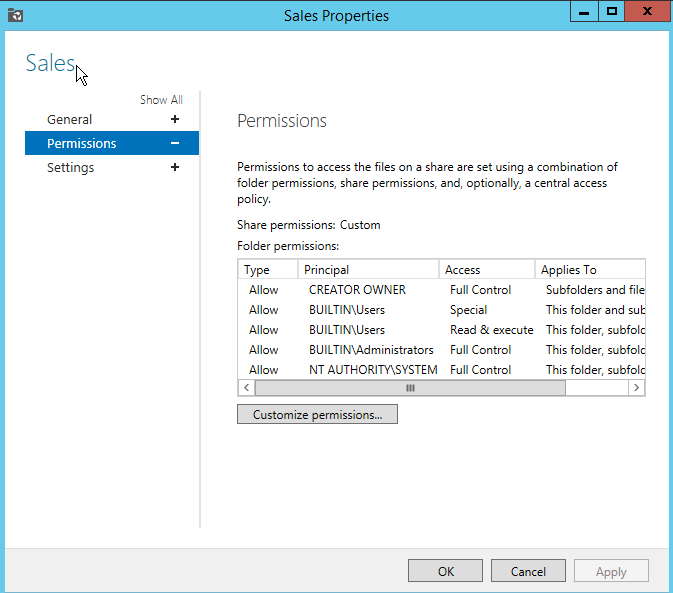673x593 pixels.
Task: Select the Permissions navigation item
Action: coord(82,144)
